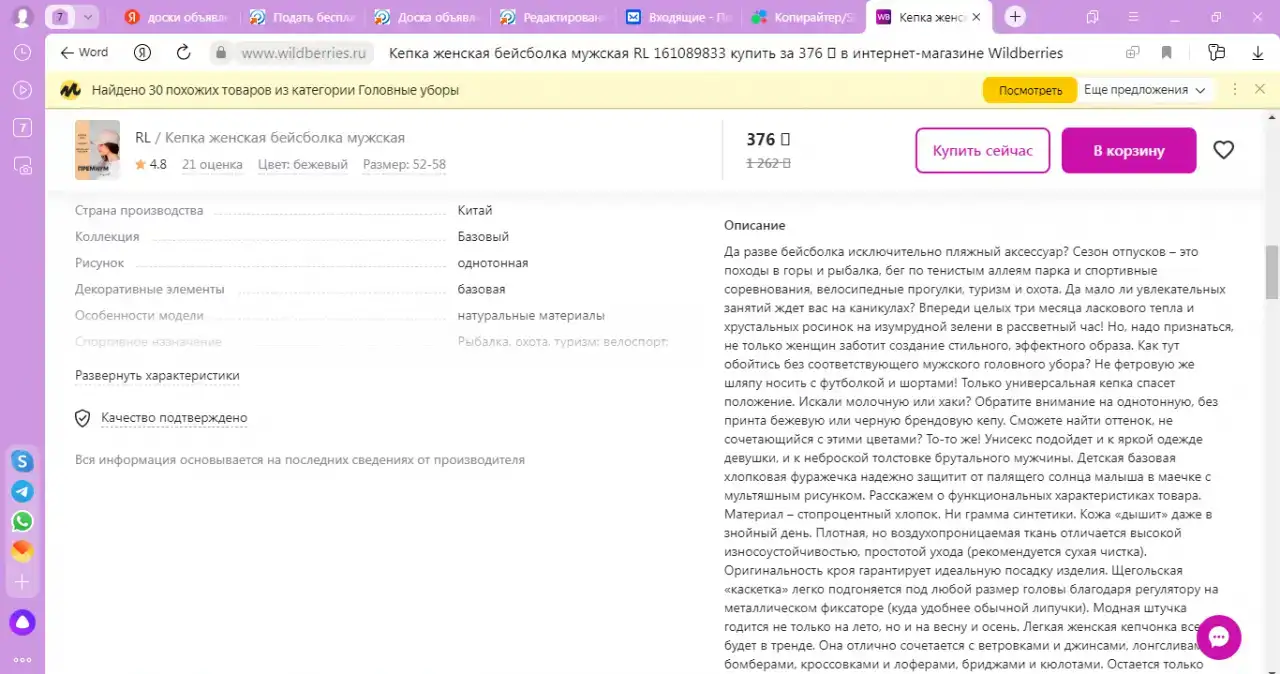Screen dimensions: 1280x674
Task: Expand the "Еще предложения" dropdown
Action: [x=1145, y=90]
